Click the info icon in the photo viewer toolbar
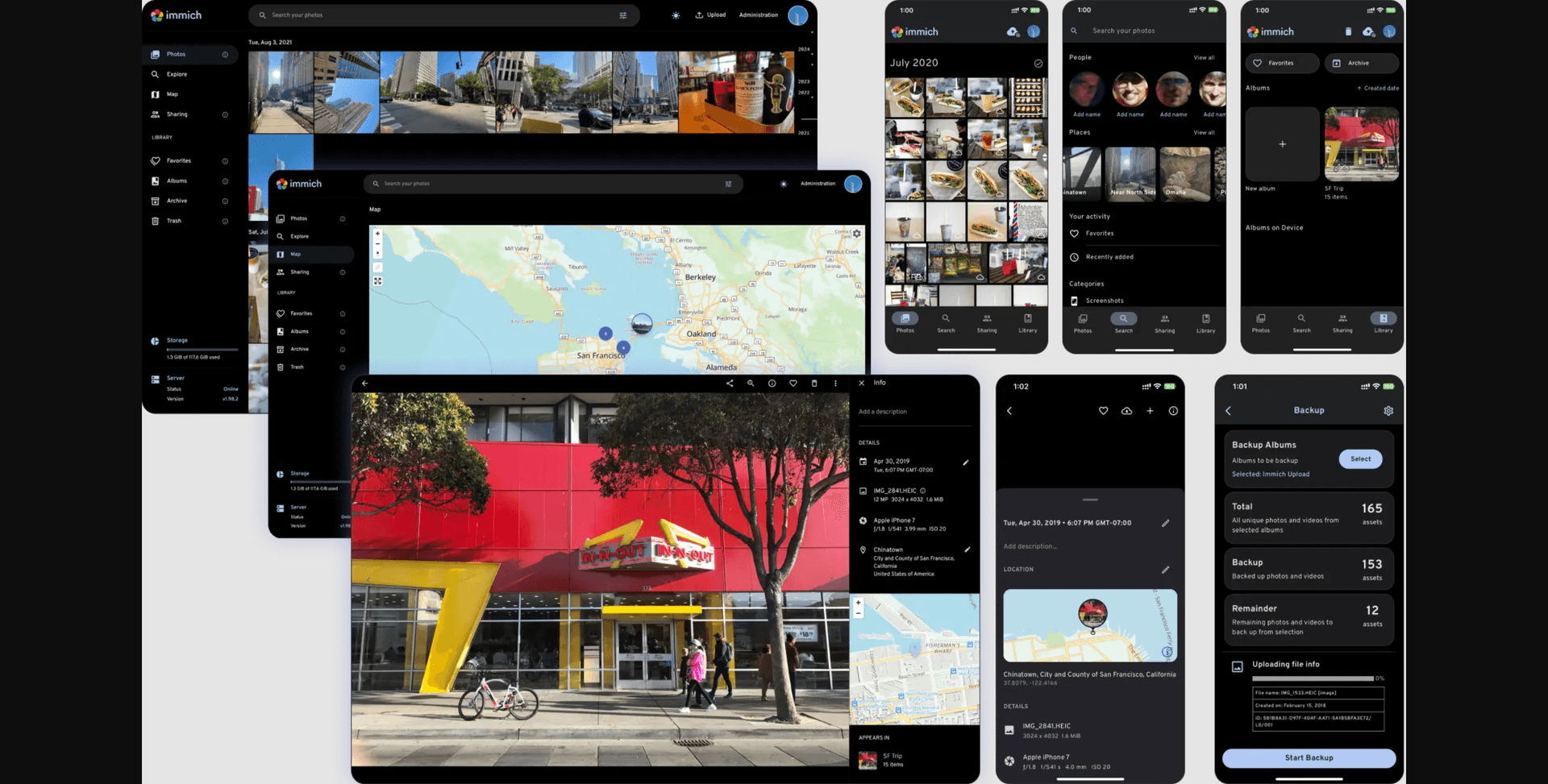The image size is (1548, 784). tap(772, 384)
